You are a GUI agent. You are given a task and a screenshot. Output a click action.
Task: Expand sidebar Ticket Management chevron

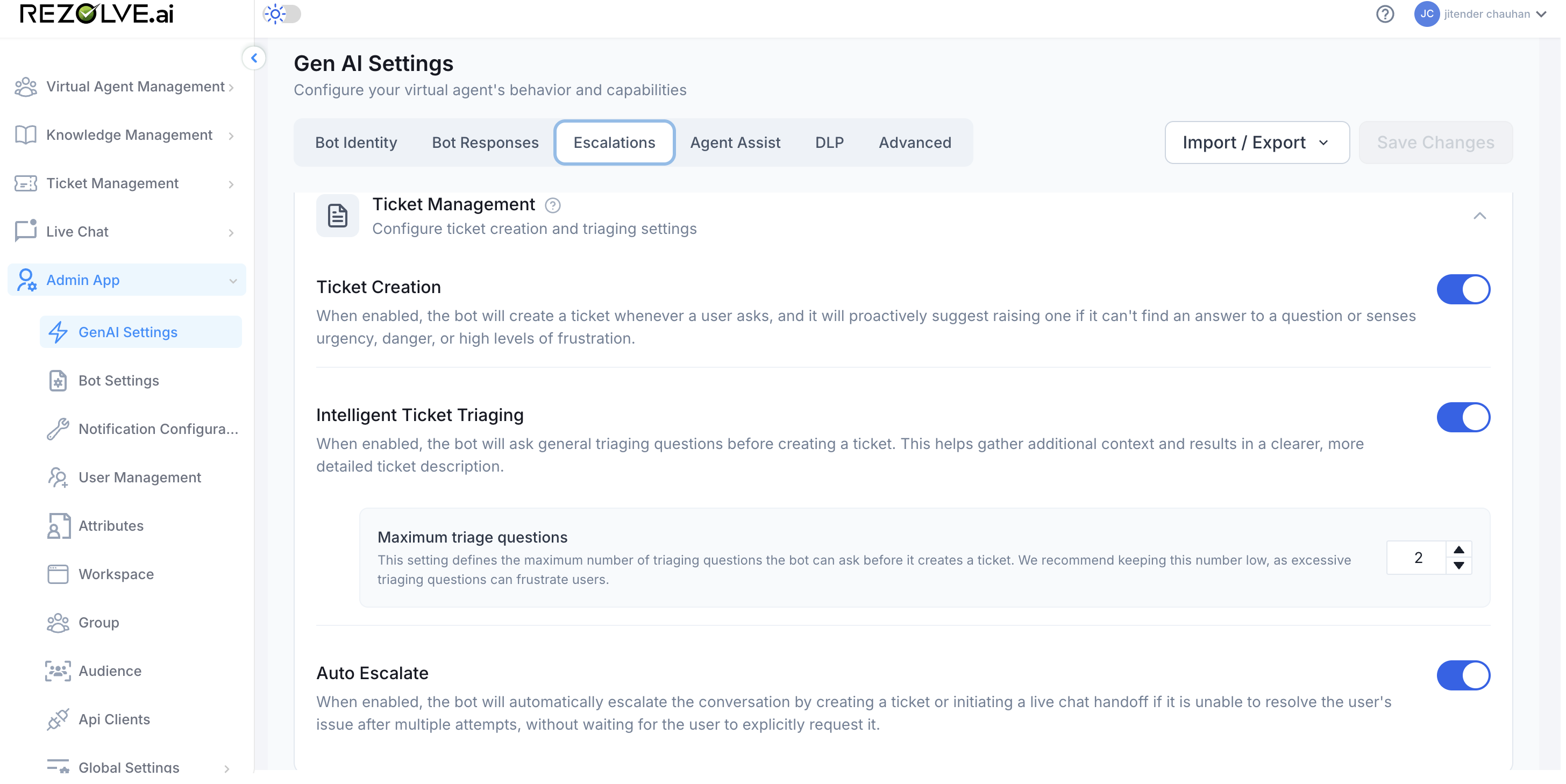(232, 185)
